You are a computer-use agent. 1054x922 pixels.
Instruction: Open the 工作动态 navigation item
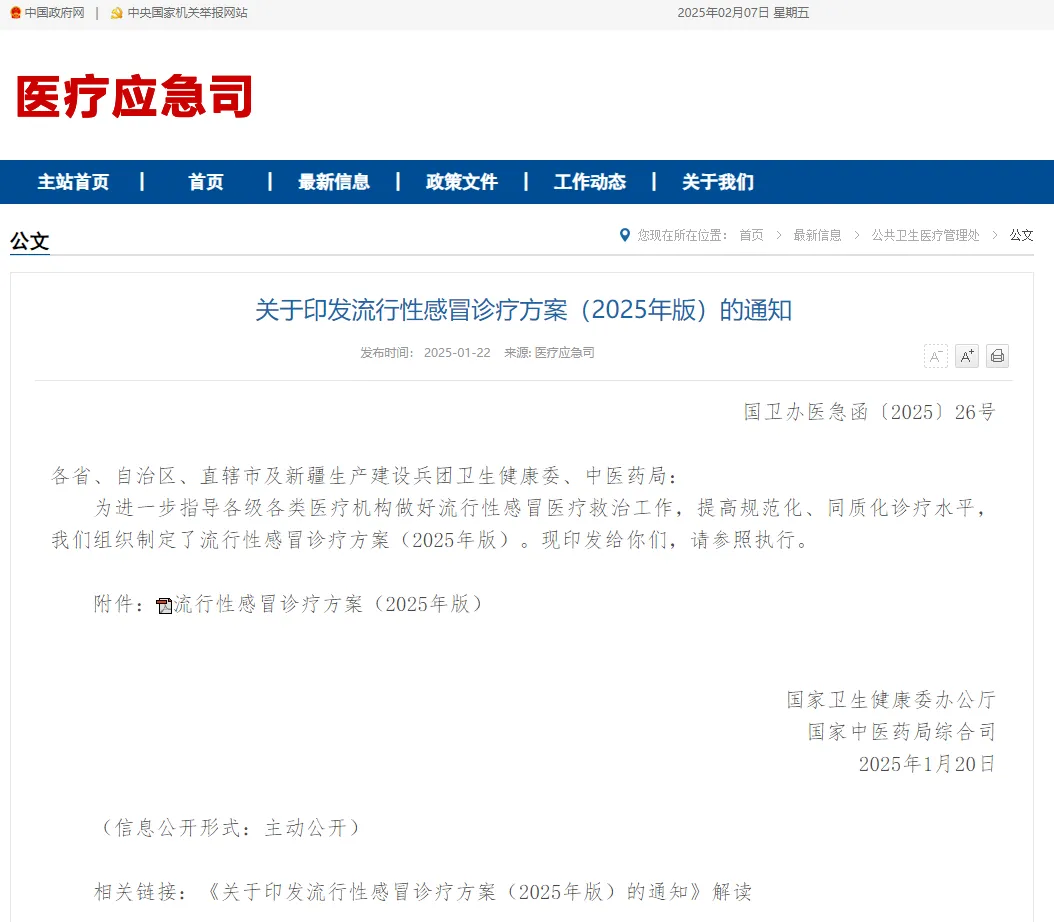(x=590, y=182)
